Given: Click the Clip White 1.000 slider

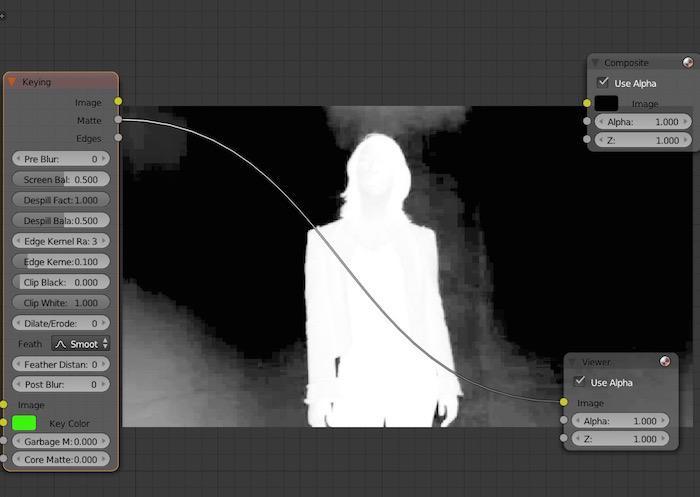Looking at the screenshot, I should point(61,303).
